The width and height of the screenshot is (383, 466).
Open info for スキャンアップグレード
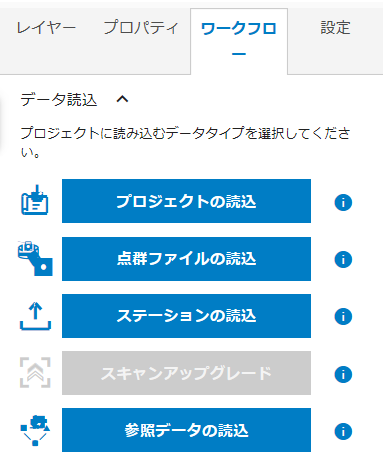343,374
